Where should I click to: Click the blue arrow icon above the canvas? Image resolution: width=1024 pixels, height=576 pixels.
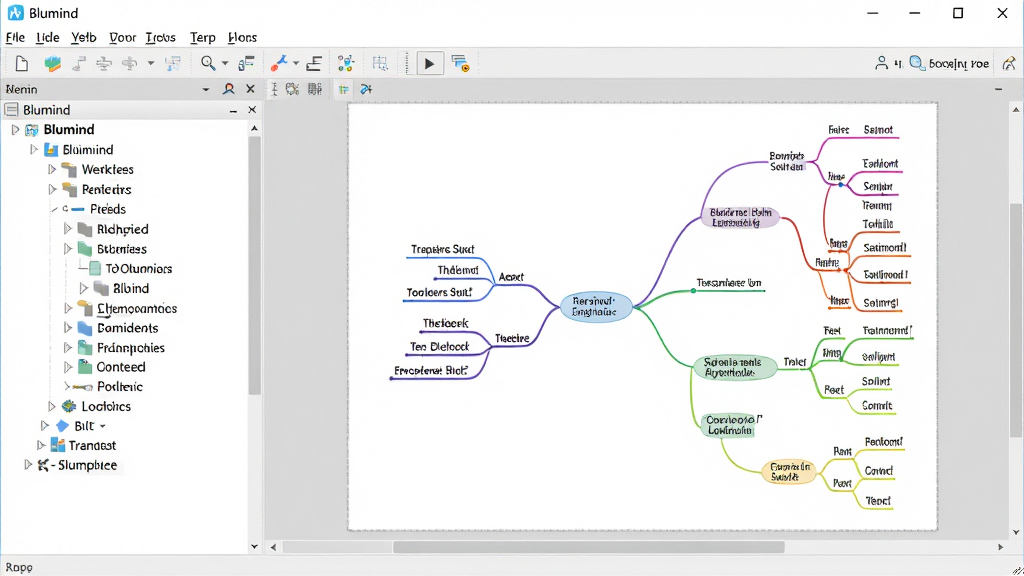click(366, 89)
